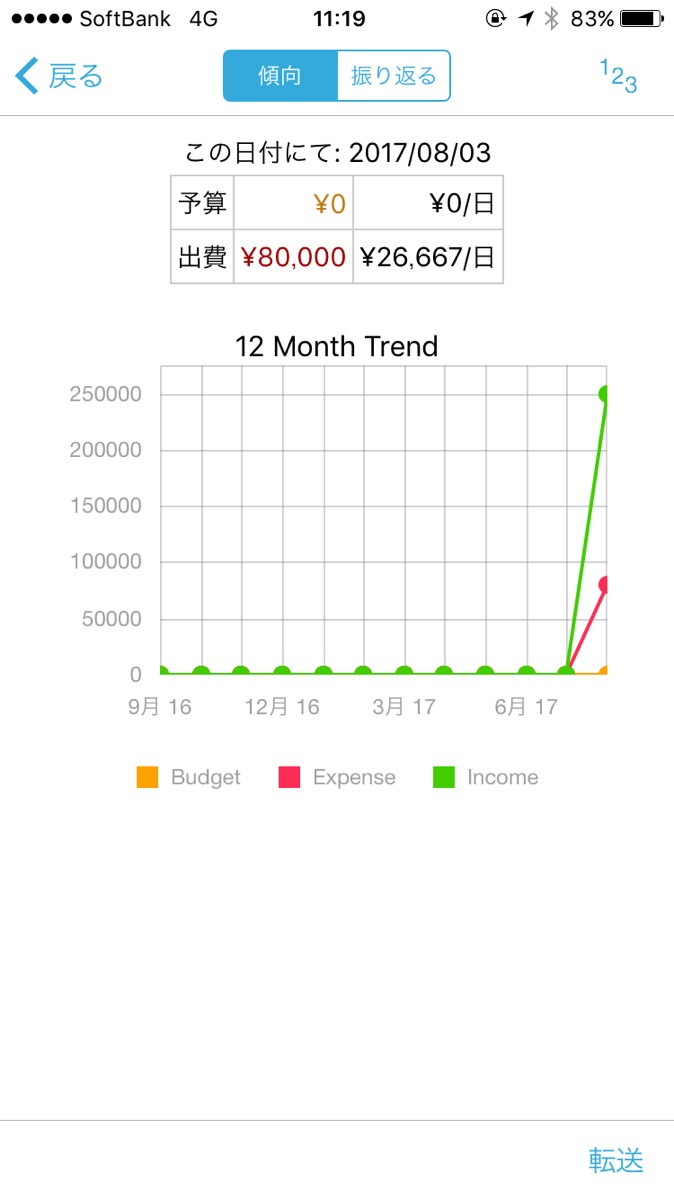Image resolution: width=674 pixels, height=1200 pixels.
Task: Tap the Bluetooth icon in status bar
Action: point(551,19)
